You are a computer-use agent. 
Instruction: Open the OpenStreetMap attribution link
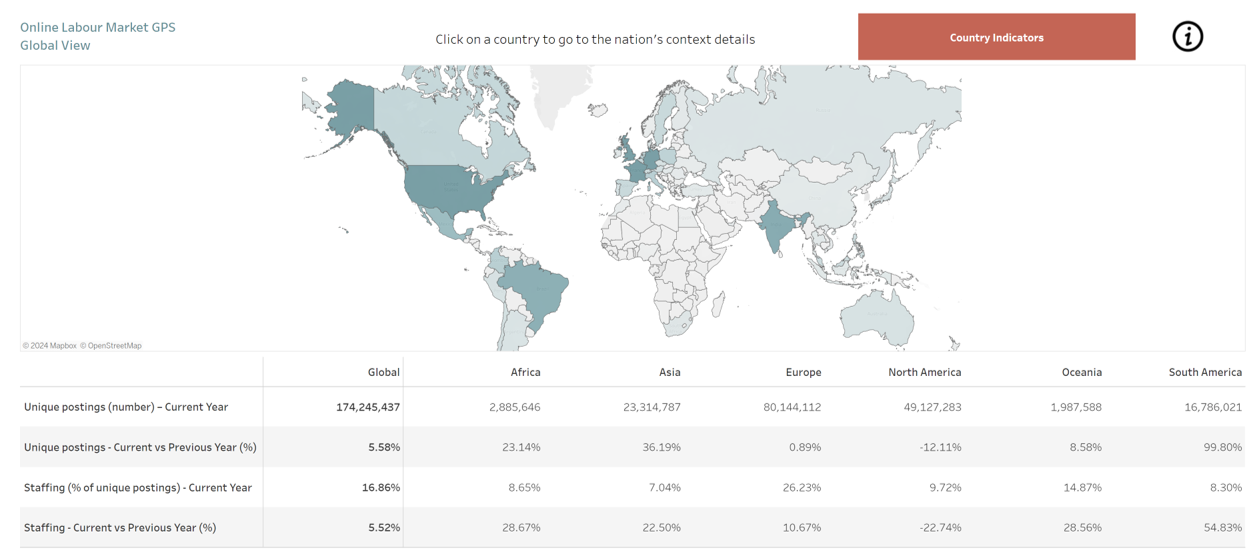pyautogui.click(x=112, y=346)
